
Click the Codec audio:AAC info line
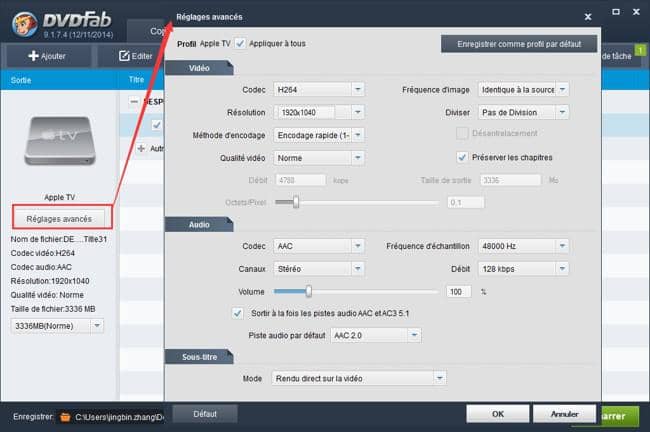point(41,267)
